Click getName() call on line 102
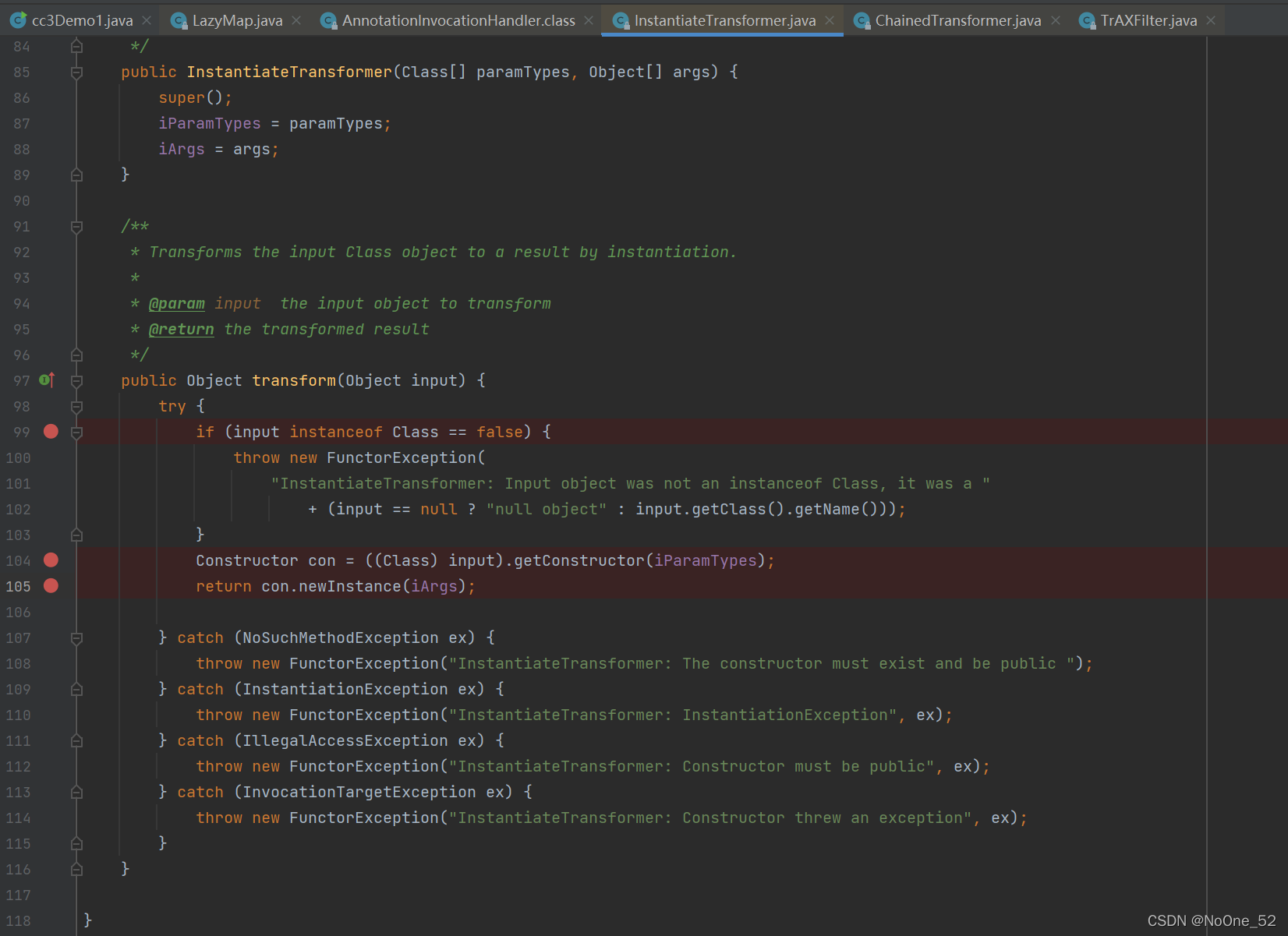 [x=837, y=509]
